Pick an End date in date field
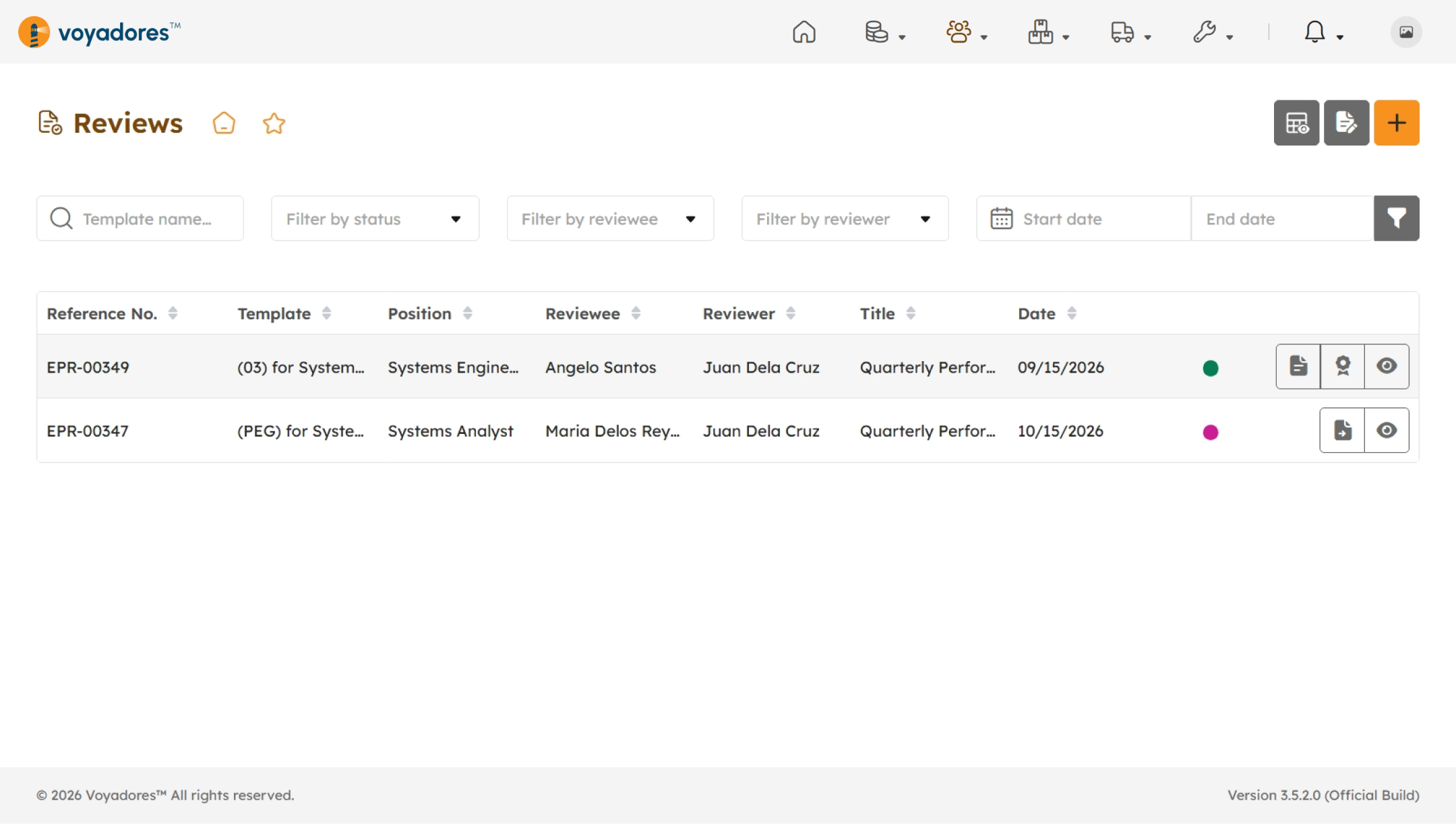Image resolution: width=1456 pixels, height=824 pixels. tap(1283, 218)
